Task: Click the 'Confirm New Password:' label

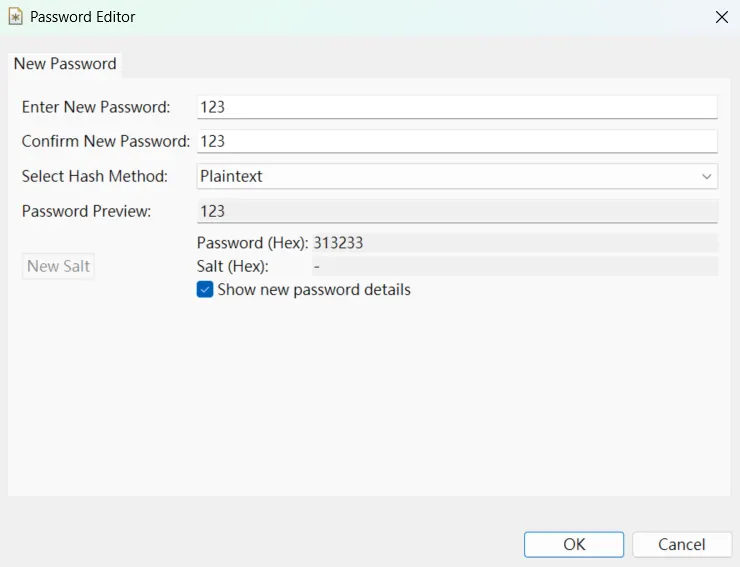Action: (x=106, y=141)
